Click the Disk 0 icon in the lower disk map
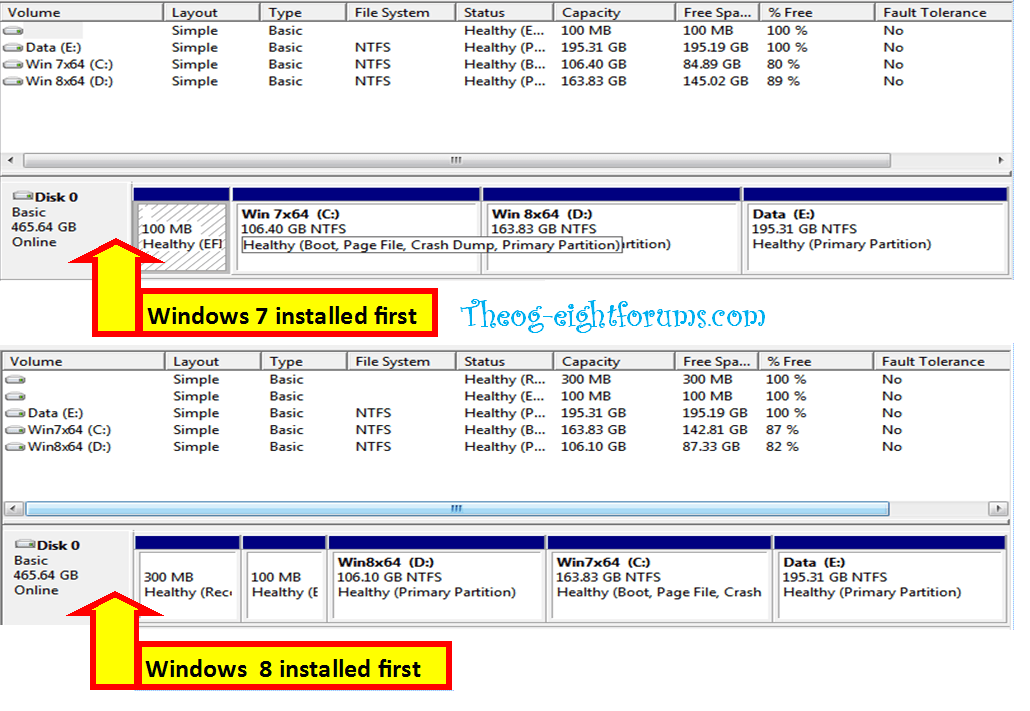Image resolution: width=1030 pixels, height=711 pixels. pyautogui.click(x=25, y=544)
